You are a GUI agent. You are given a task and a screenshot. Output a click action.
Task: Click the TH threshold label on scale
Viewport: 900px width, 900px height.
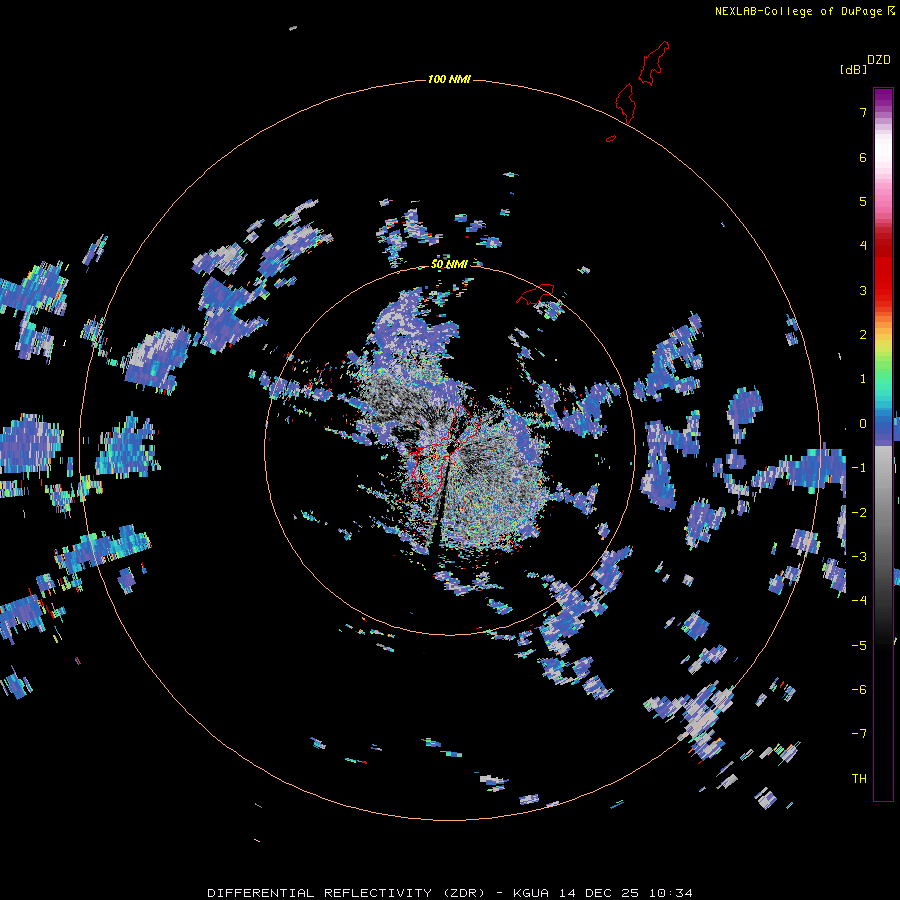pyautogui.click(x=859, y=779)
